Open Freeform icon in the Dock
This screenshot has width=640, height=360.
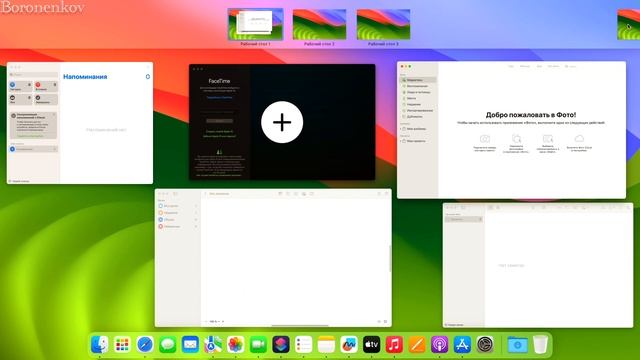pos(349,345)
